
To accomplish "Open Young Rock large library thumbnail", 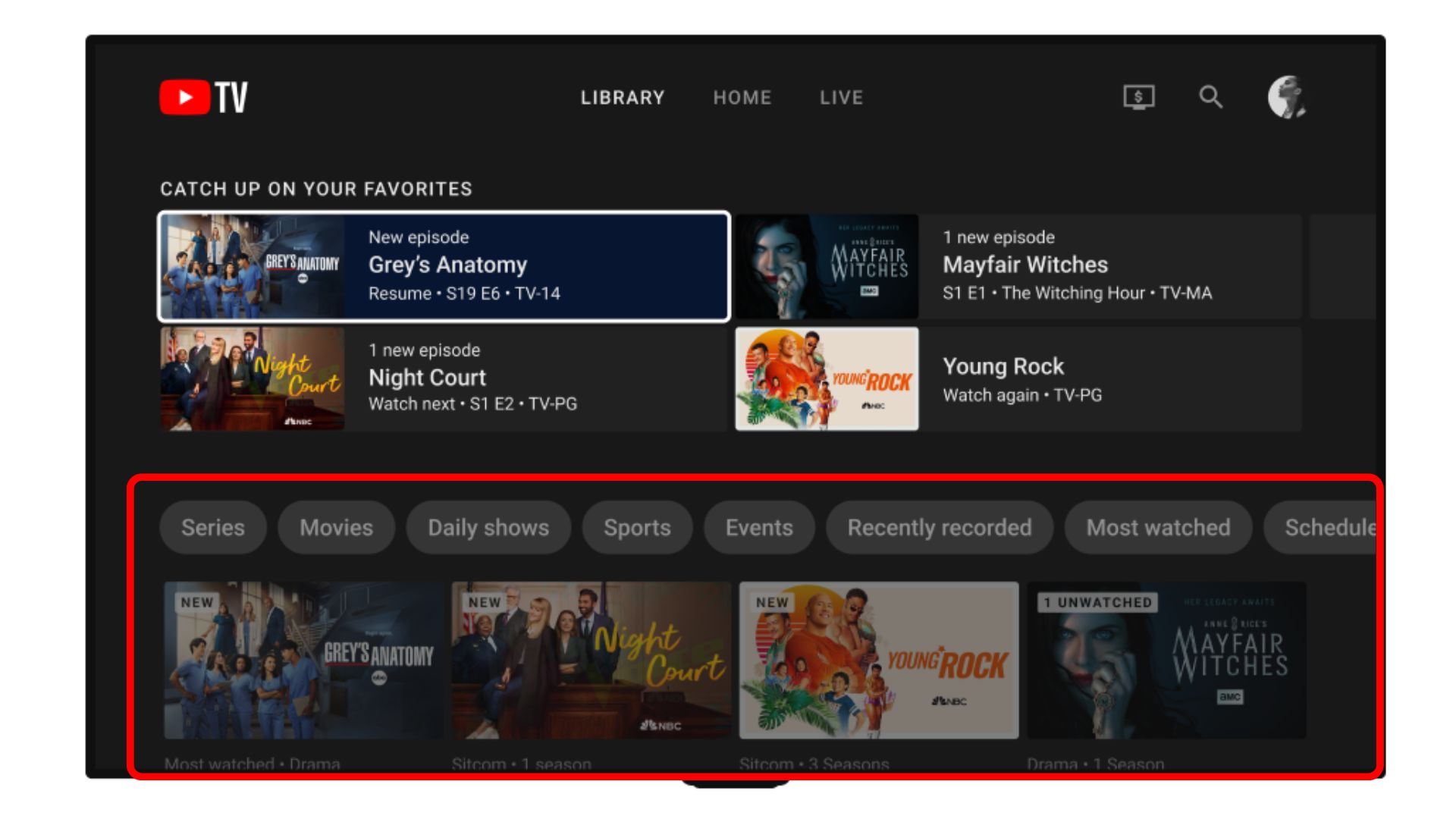I will point(879,660).
